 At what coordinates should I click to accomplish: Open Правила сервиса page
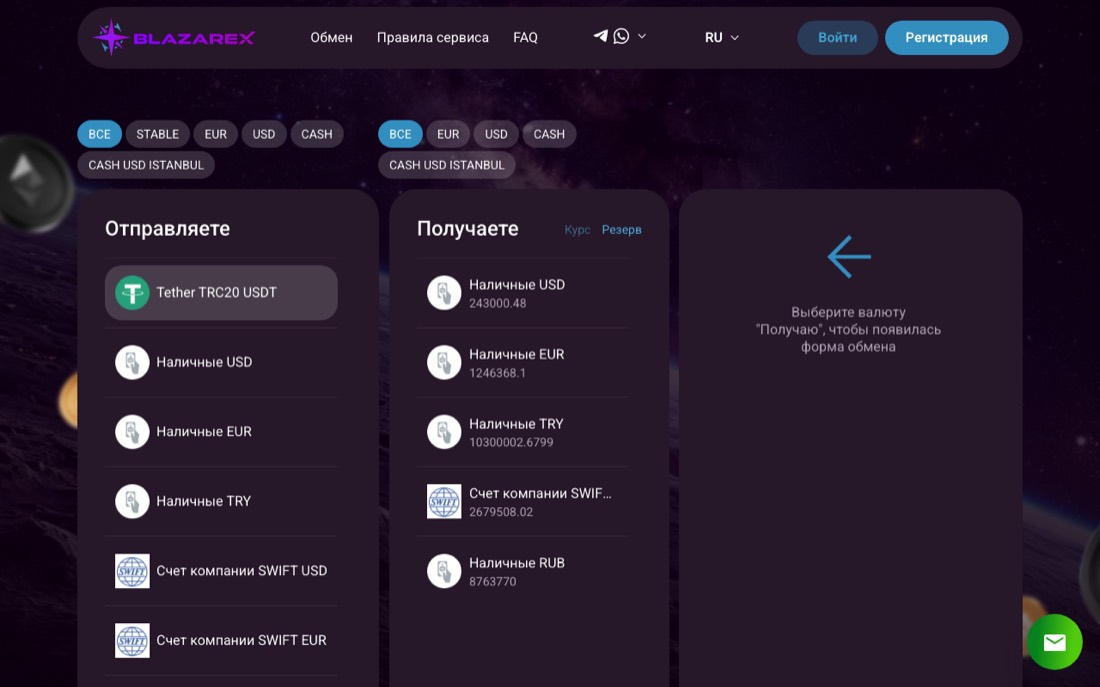pyautogui.click(x=433, y=37)
